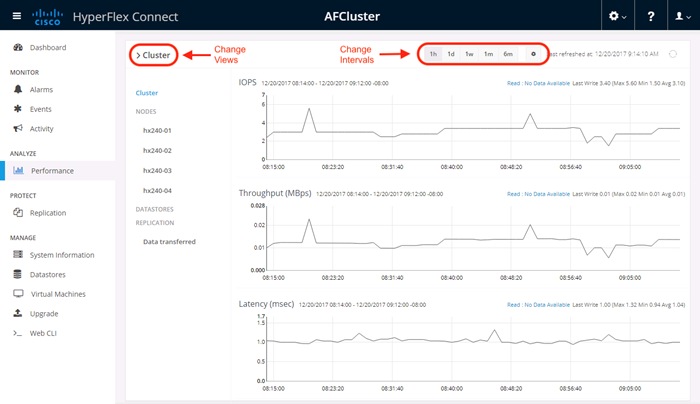The image size is (700, 404).
Task: Click the AFCluster title
Action: pyautogui.click(x=352, y=16)
